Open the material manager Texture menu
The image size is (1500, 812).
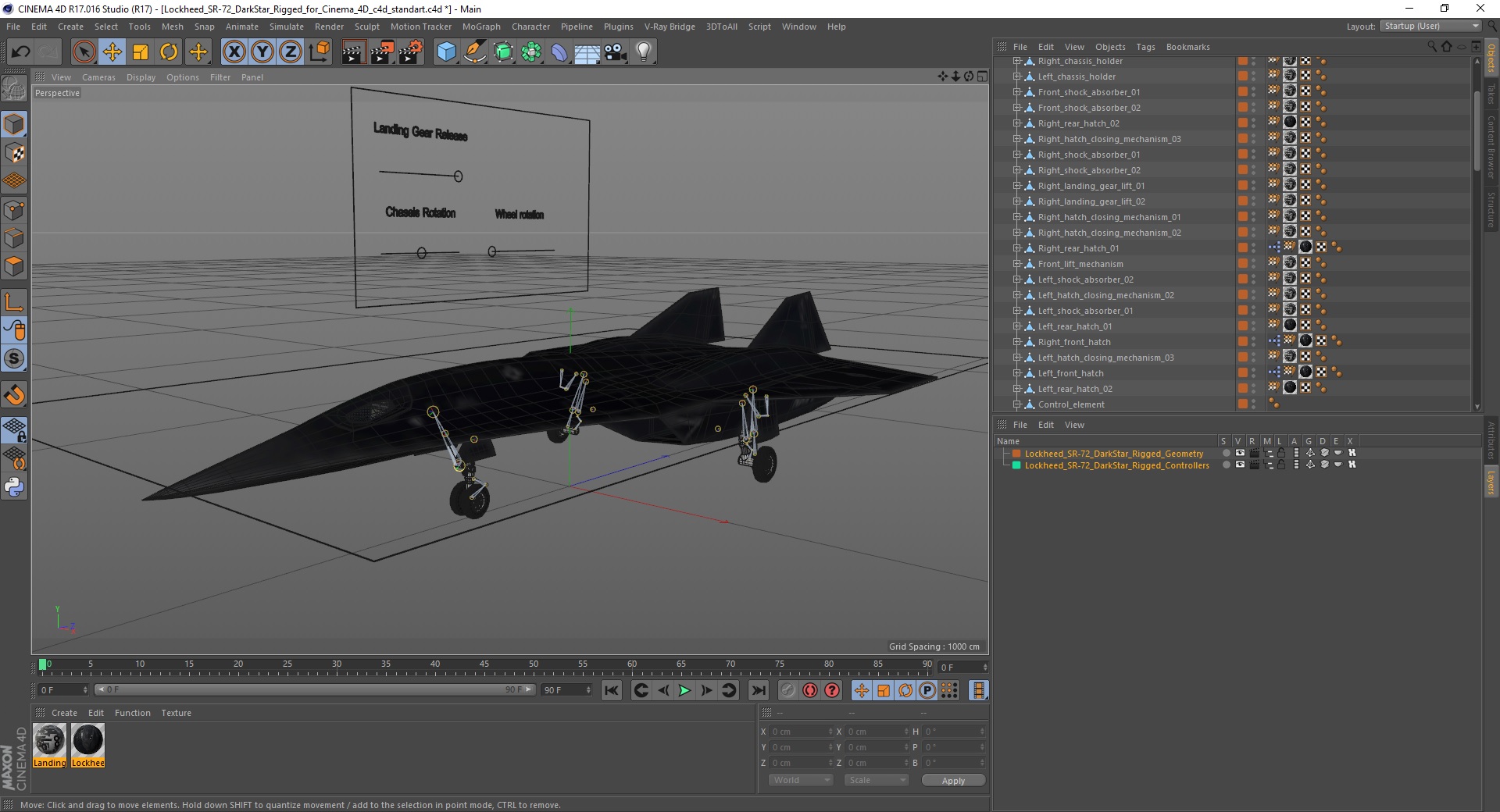point(176,713)
